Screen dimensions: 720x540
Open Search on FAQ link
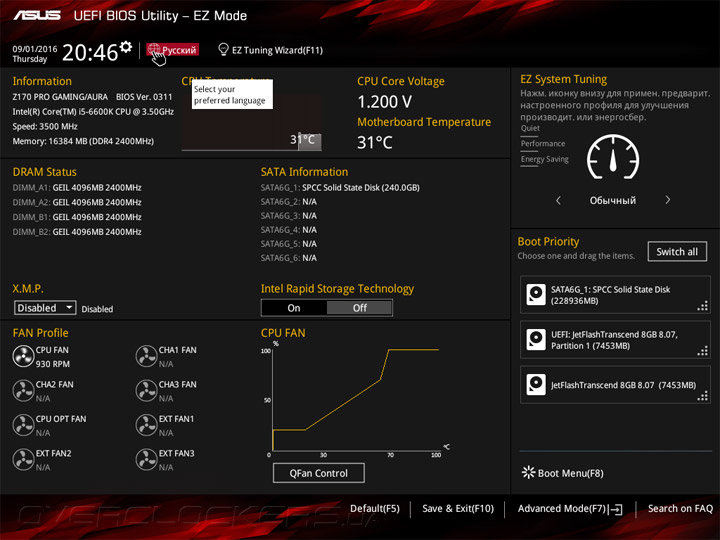pyautogui.click(x=681, y=509)
